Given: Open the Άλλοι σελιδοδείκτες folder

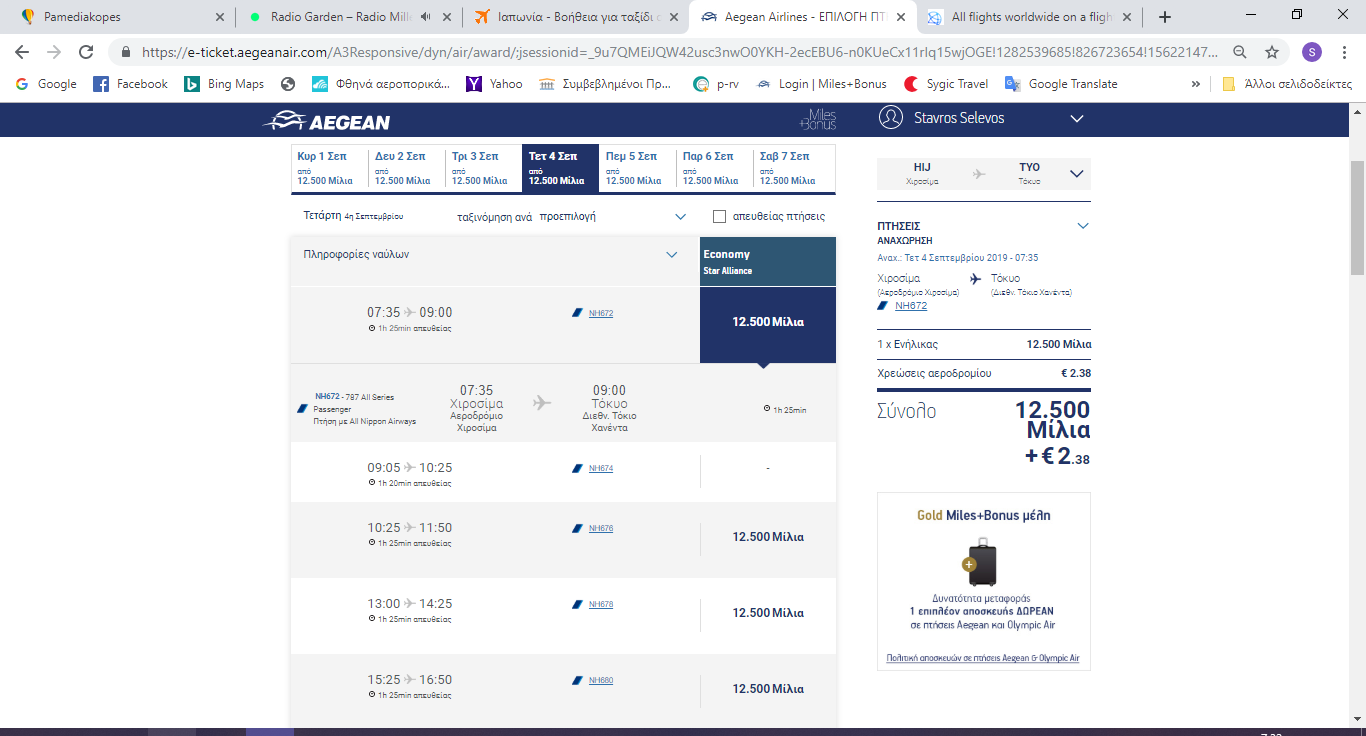Looking at the screenshot, I should point(1287,84).
